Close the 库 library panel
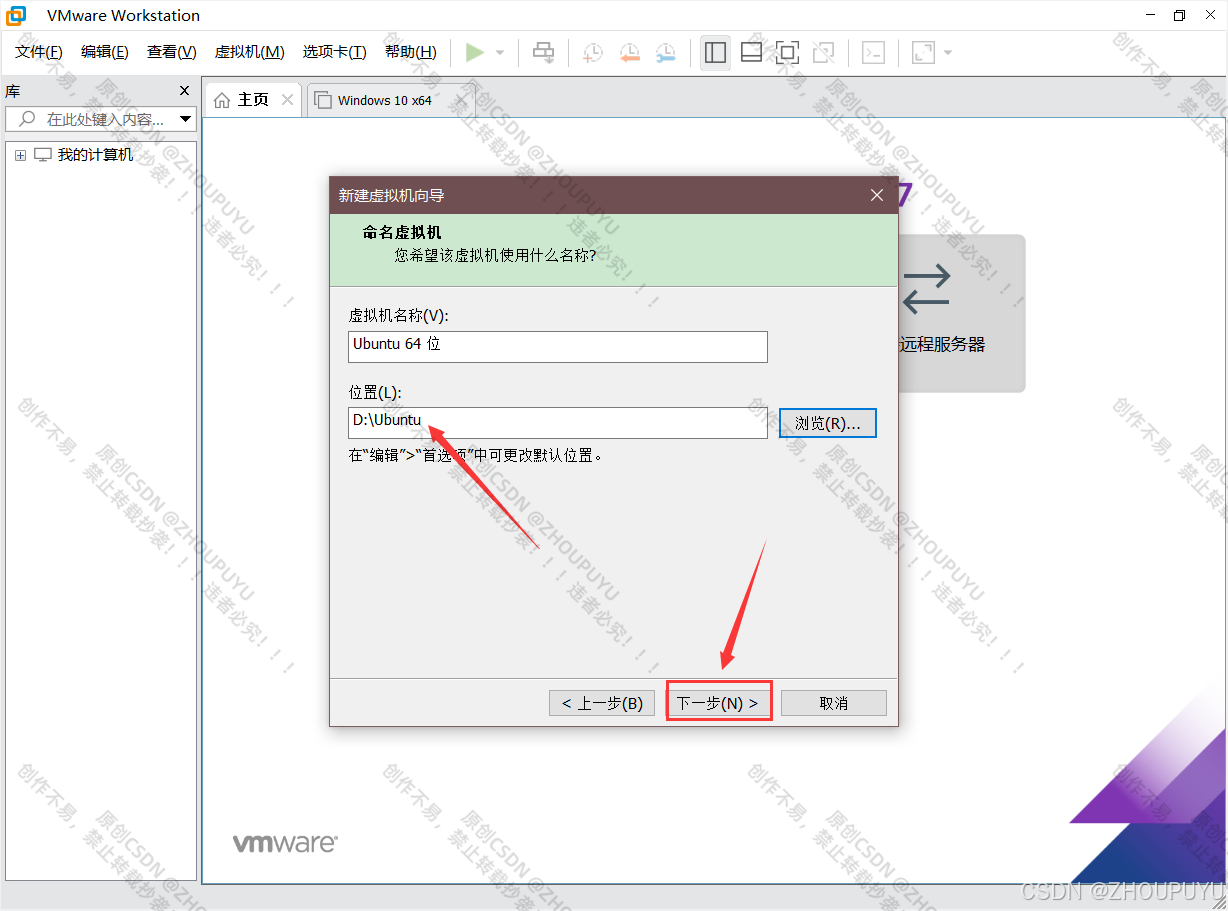 coord(184,91)
